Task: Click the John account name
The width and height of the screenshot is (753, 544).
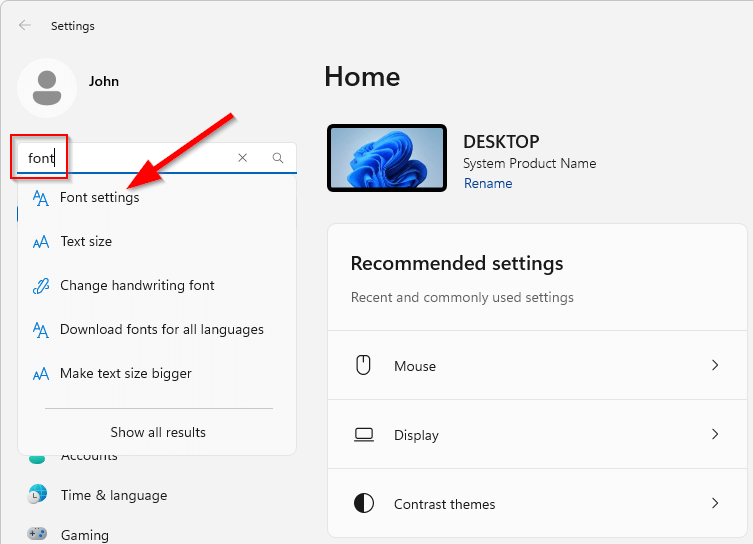Action: click(x=104, y=81)
